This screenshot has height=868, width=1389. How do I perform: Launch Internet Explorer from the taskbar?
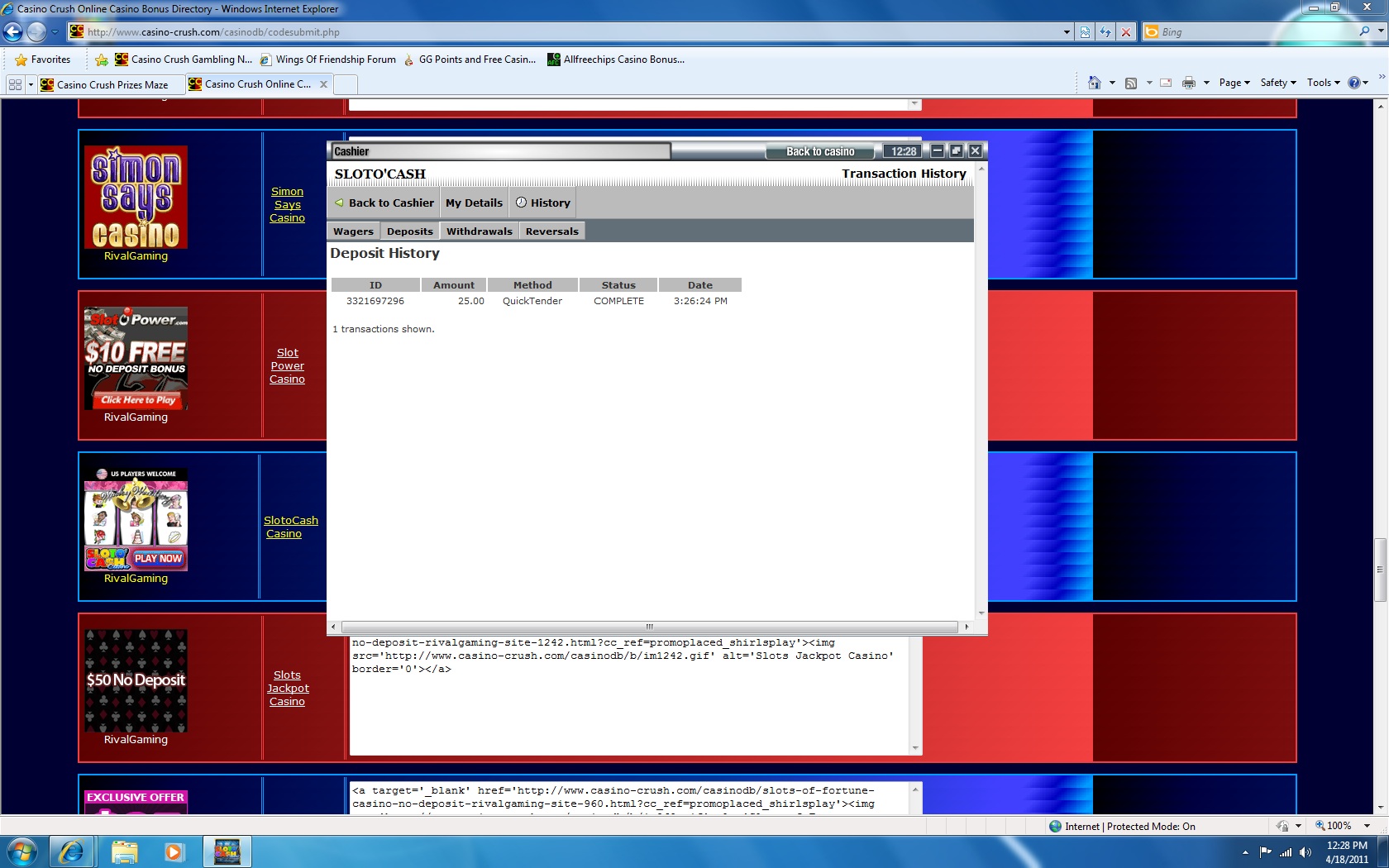point(72,851)
